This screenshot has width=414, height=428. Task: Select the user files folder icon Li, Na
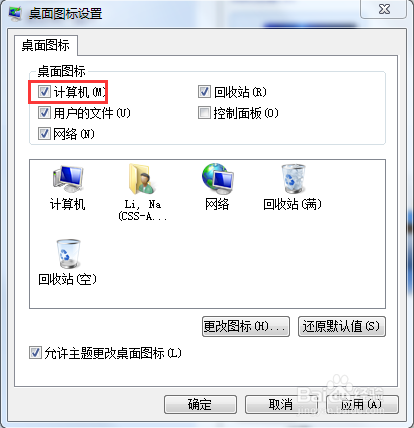point(142,179)
